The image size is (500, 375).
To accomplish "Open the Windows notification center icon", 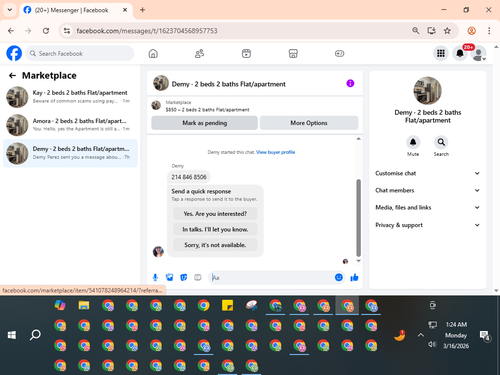I will point(484,335).
